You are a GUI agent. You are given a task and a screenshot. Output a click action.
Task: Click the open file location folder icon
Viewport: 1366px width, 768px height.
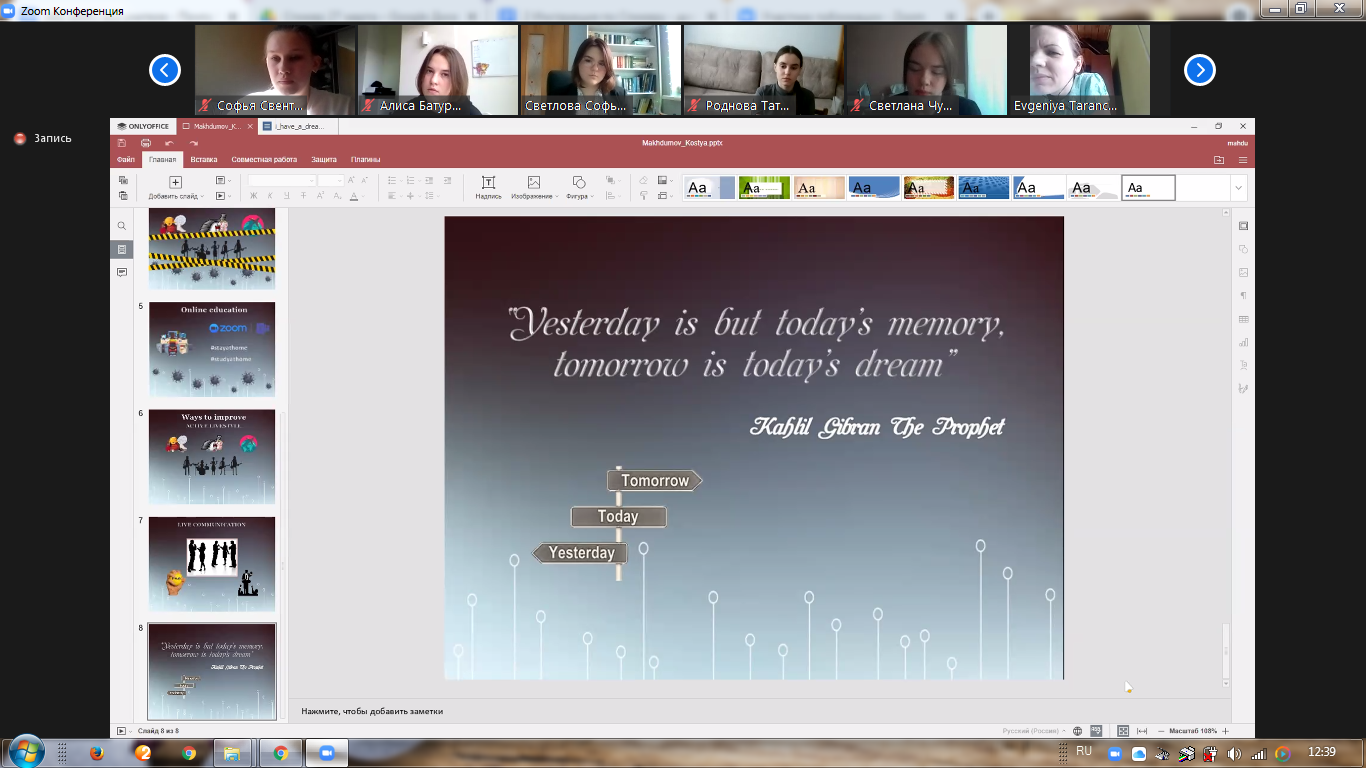(x=1218, y=160)
